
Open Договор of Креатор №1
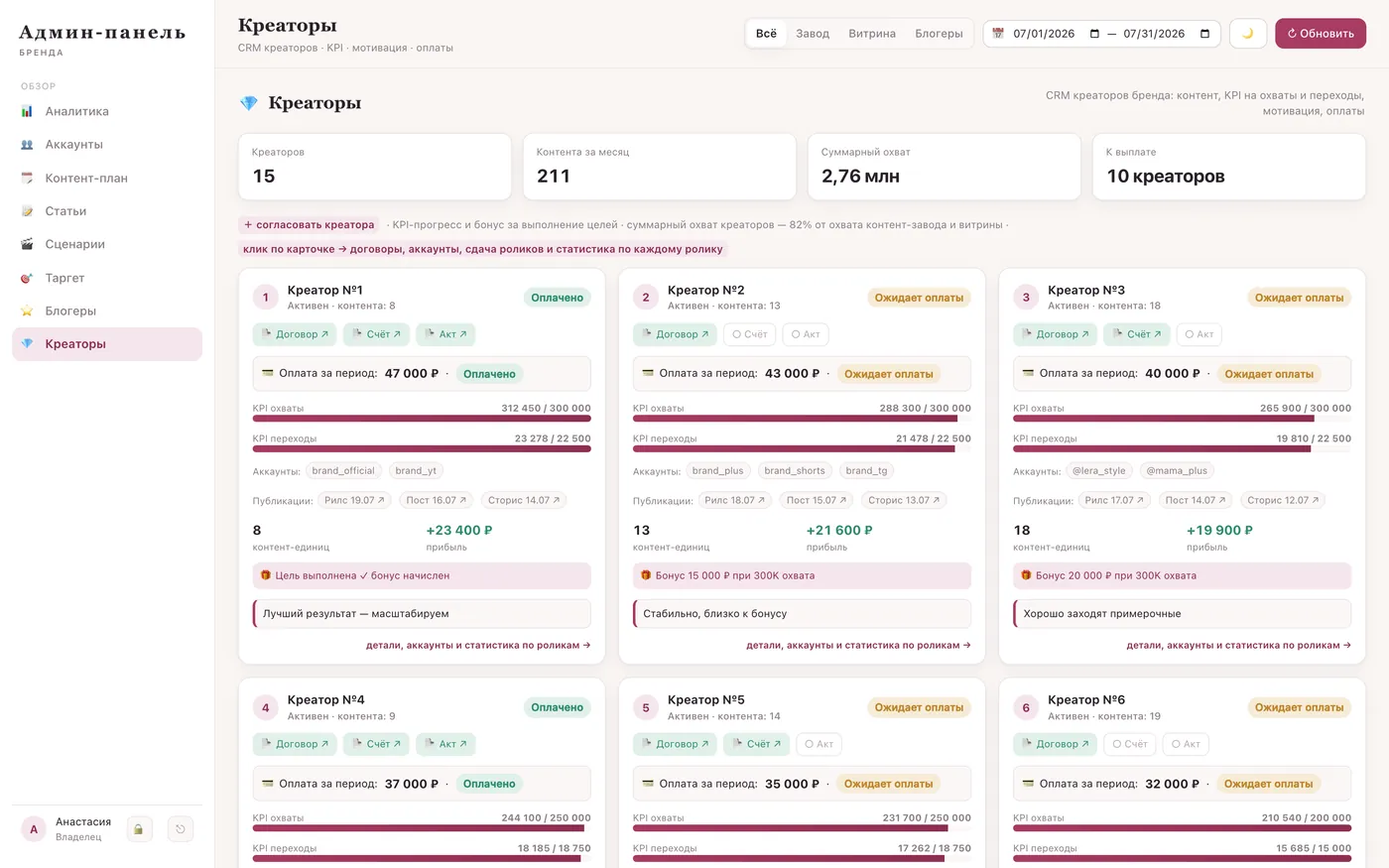(x=295, y=334)
